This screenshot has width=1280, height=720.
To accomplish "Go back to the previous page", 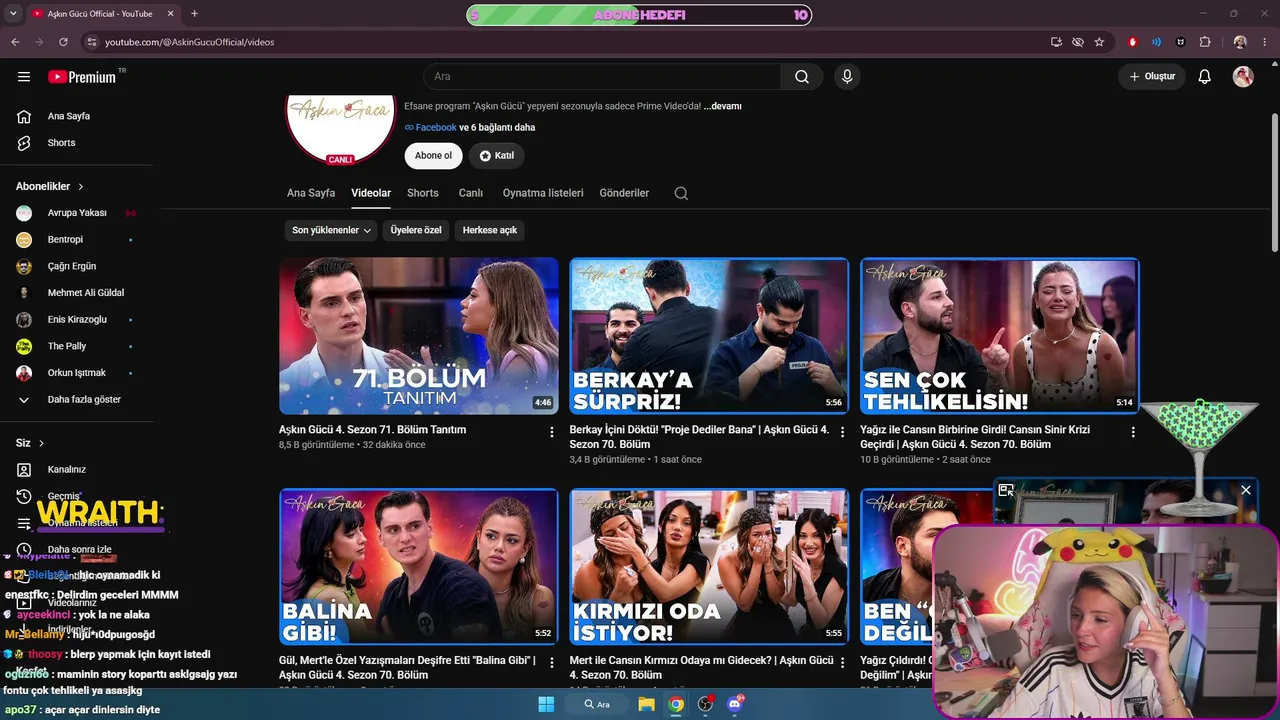I will point(15,42).
